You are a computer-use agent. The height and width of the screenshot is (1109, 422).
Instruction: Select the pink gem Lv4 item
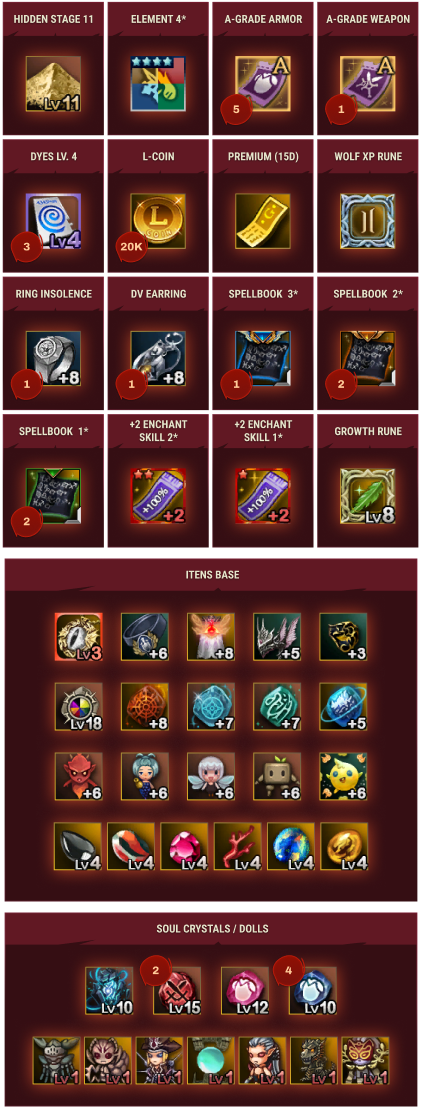click(184, 846)
